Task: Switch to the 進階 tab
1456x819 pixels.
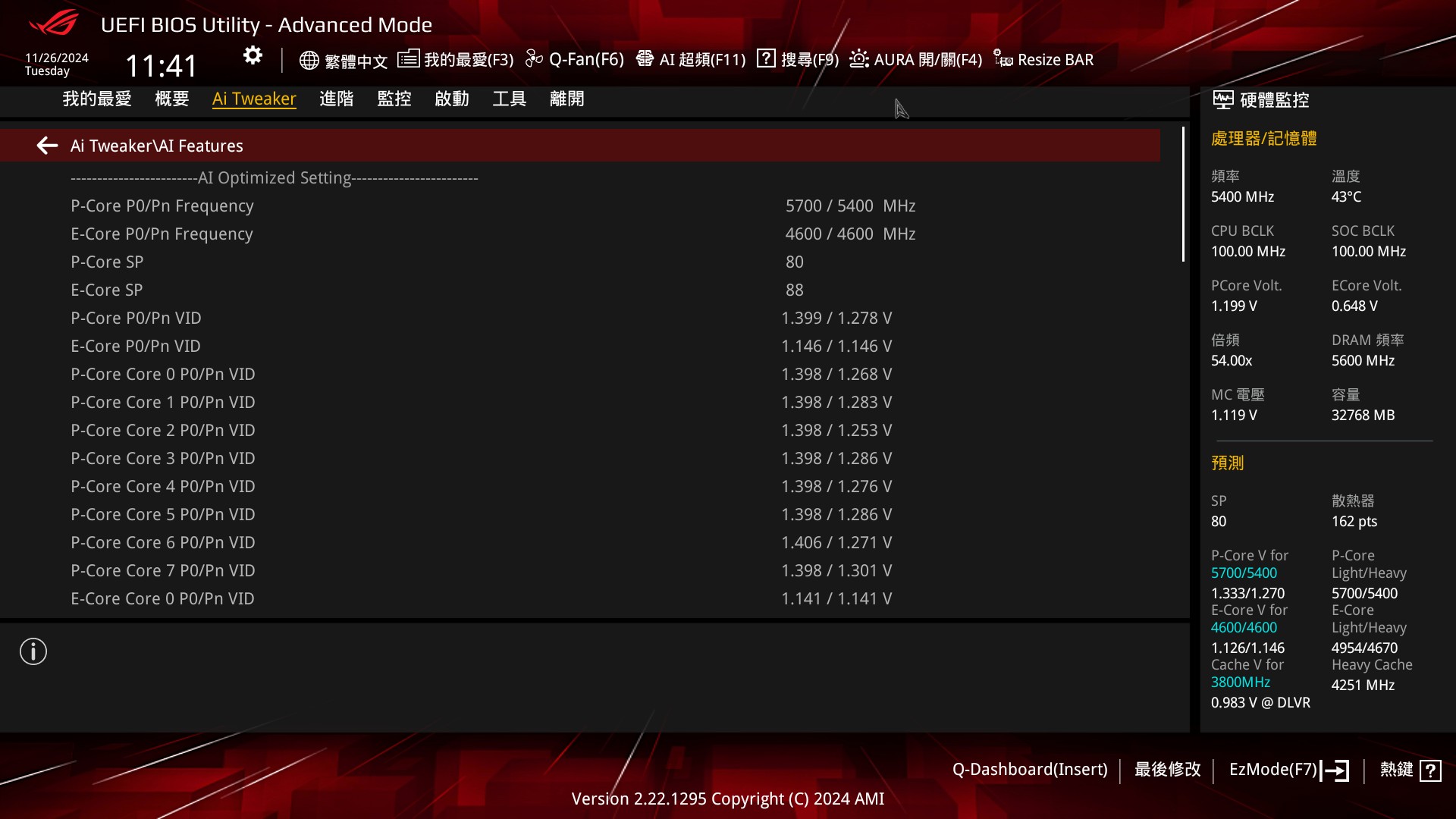Action: (337, 99)
